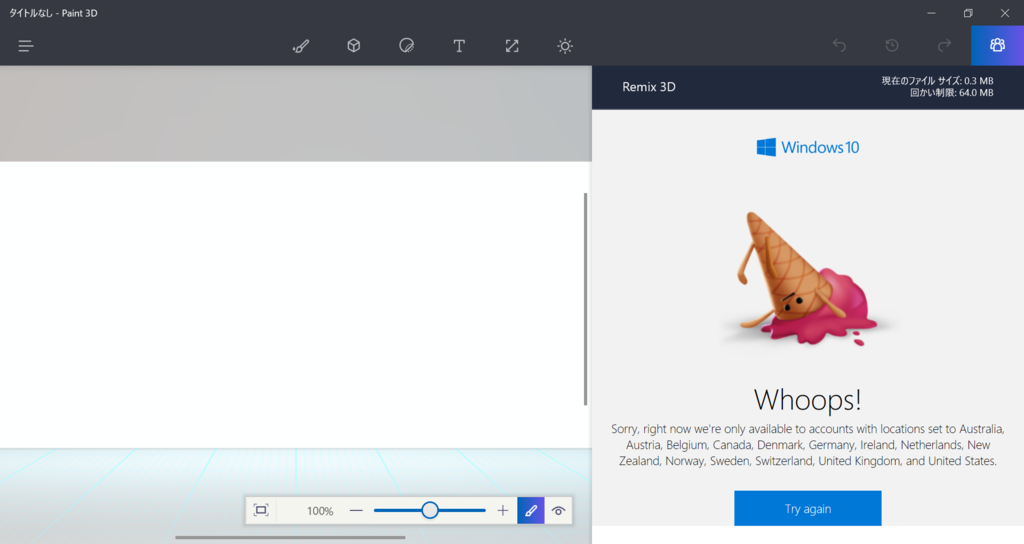Click the vertical canvas scrollbar
Viewport: 1024px width, 544px height.
click(x=585, y=299)
